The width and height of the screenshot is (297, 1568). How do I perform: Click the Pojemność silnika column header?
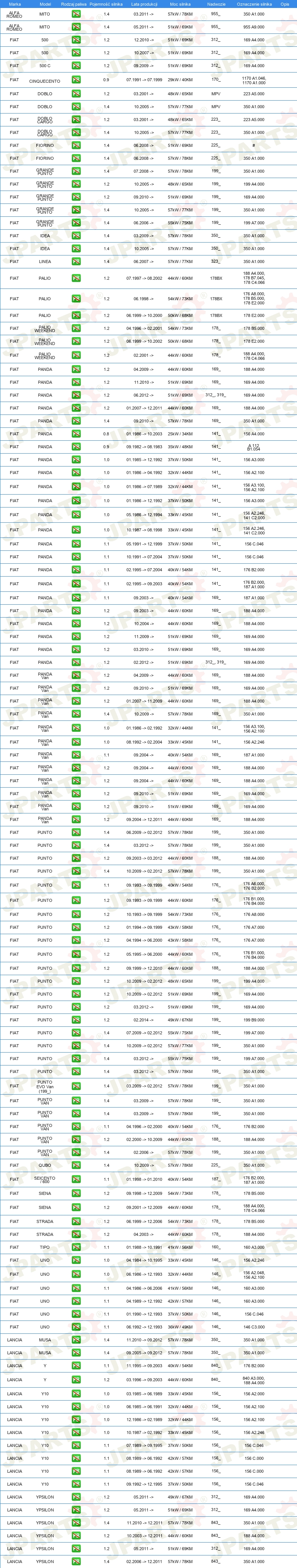pyautogui.click(x=106, y=4)
